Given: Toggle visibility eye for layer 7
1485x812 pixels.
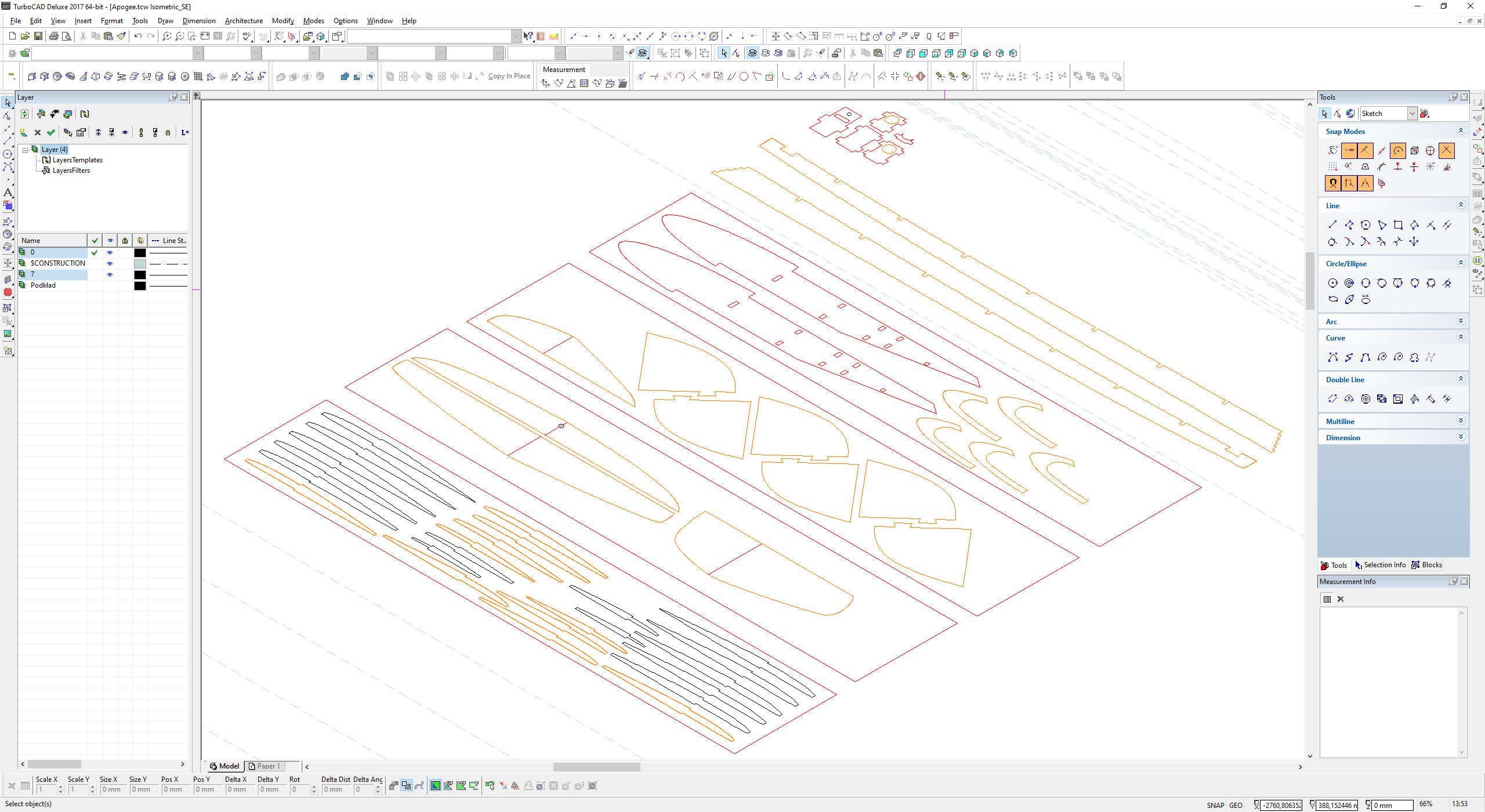Looking at the screenshot, I should [110, 274].
